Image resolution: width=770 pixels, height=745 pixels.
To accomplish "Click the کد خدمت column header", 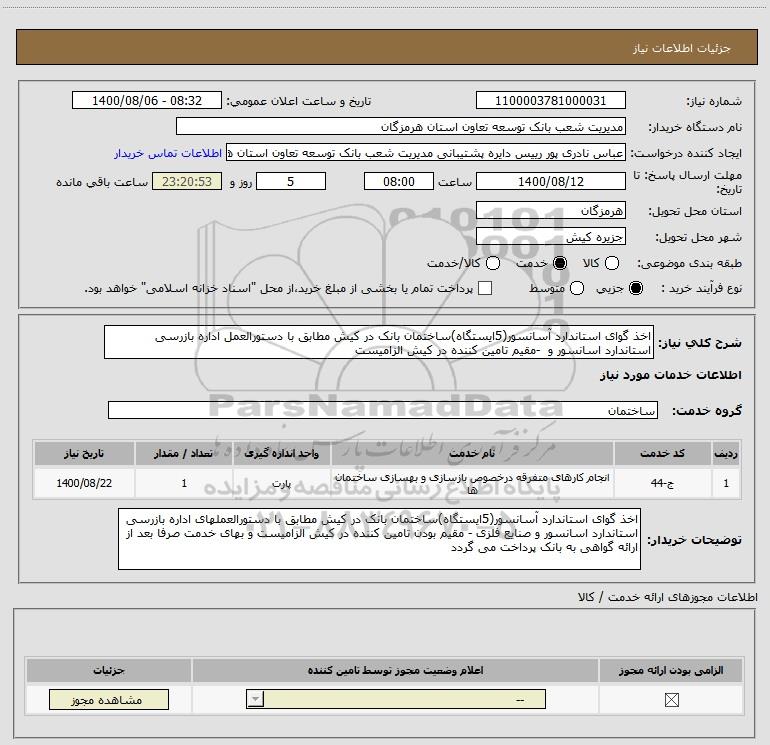I will (662, 453).
